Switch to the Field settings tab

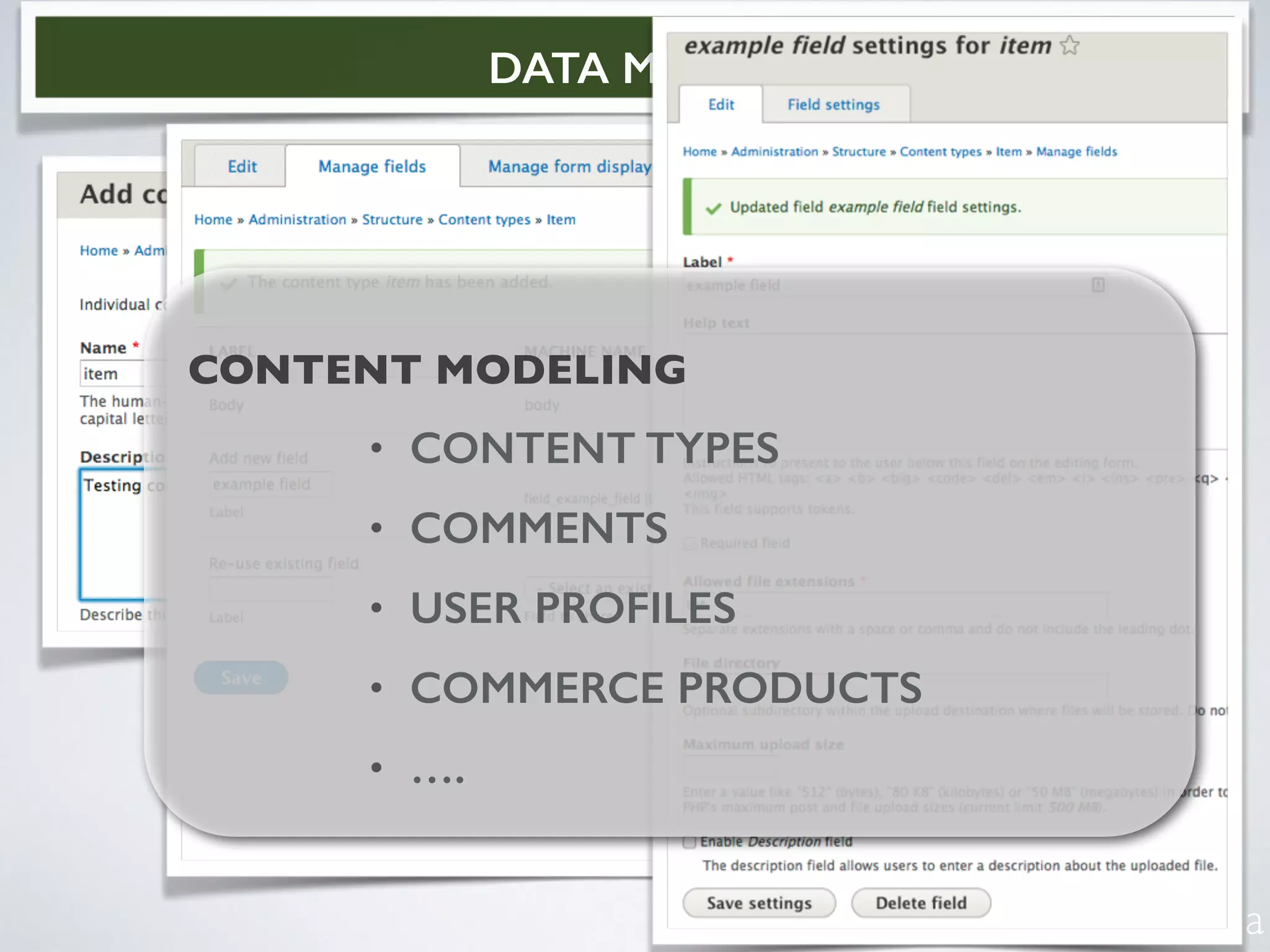[833, 104]
